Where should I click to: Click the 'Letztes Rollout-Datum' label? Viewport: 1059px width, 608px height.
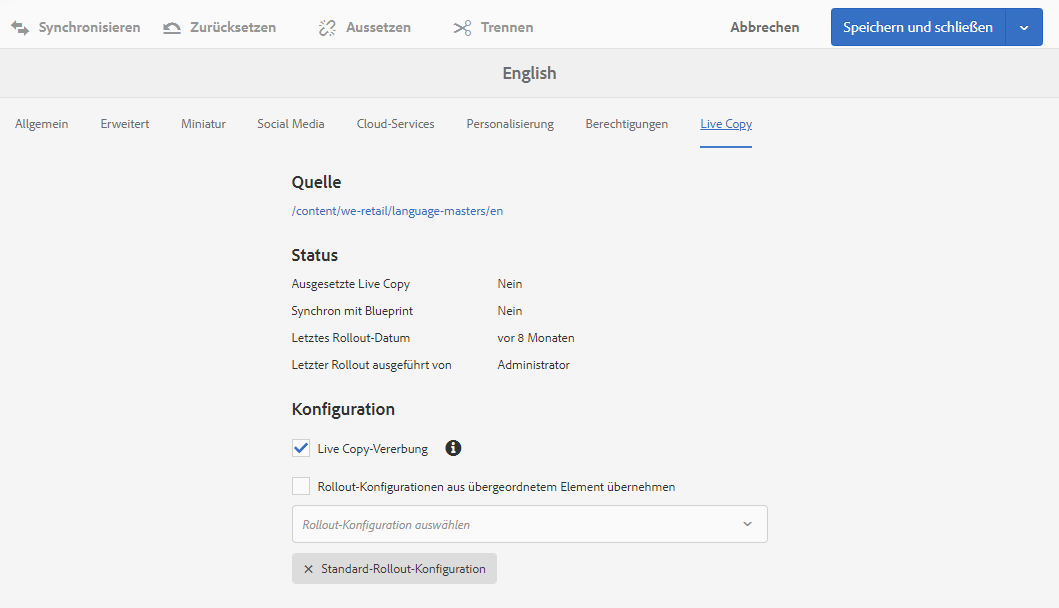(351, 338)
